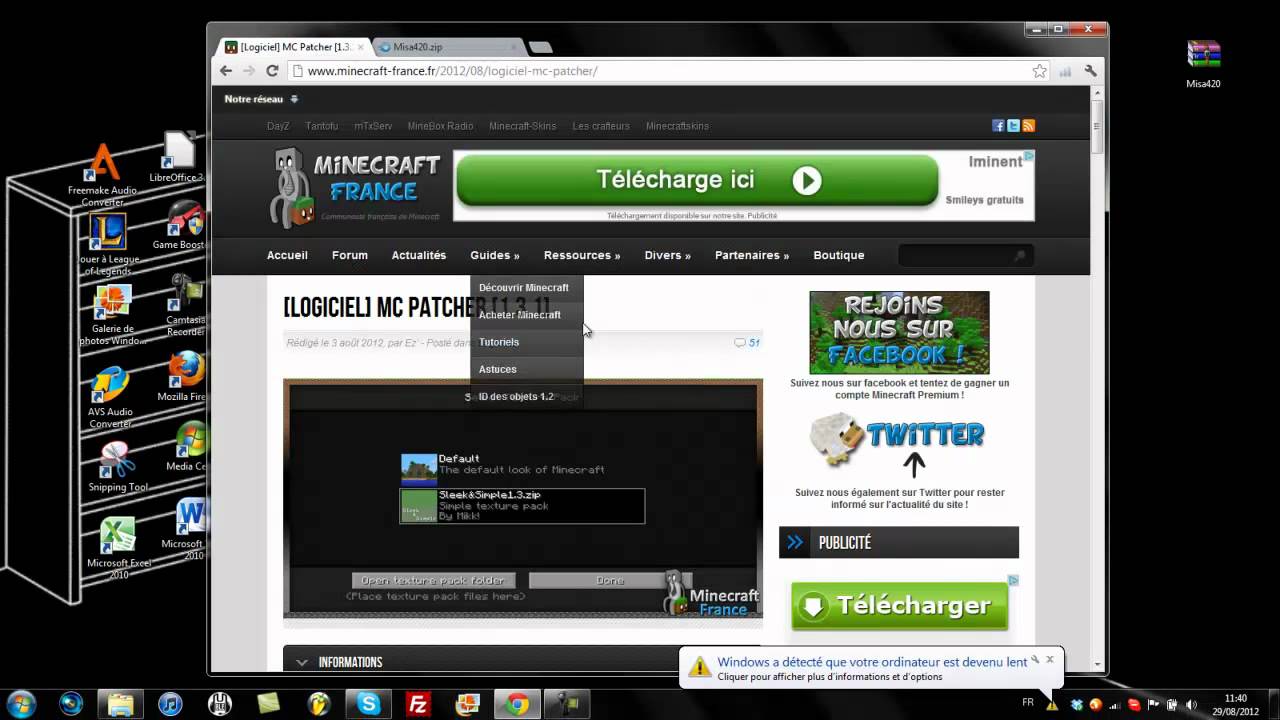Switch to the Misa420.zip browser tab
Image resolution: width=1280 pixels, height=720 pixels.
click(447, 47)
